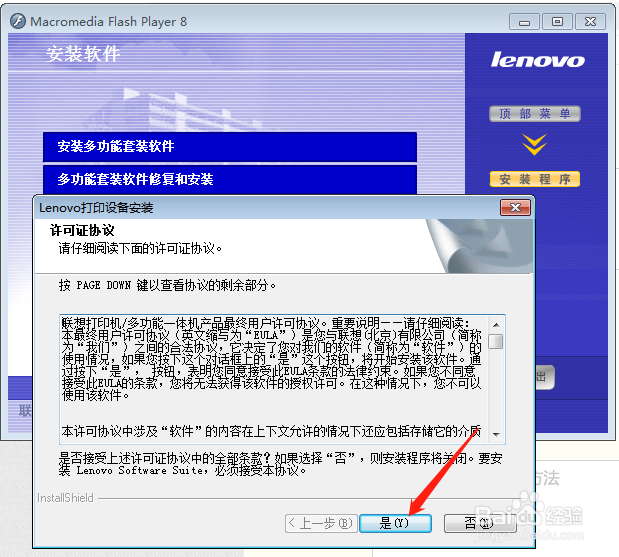Close the Lenovo打印设备安装 dialog

pyautogui.click(x=515, y=208)
